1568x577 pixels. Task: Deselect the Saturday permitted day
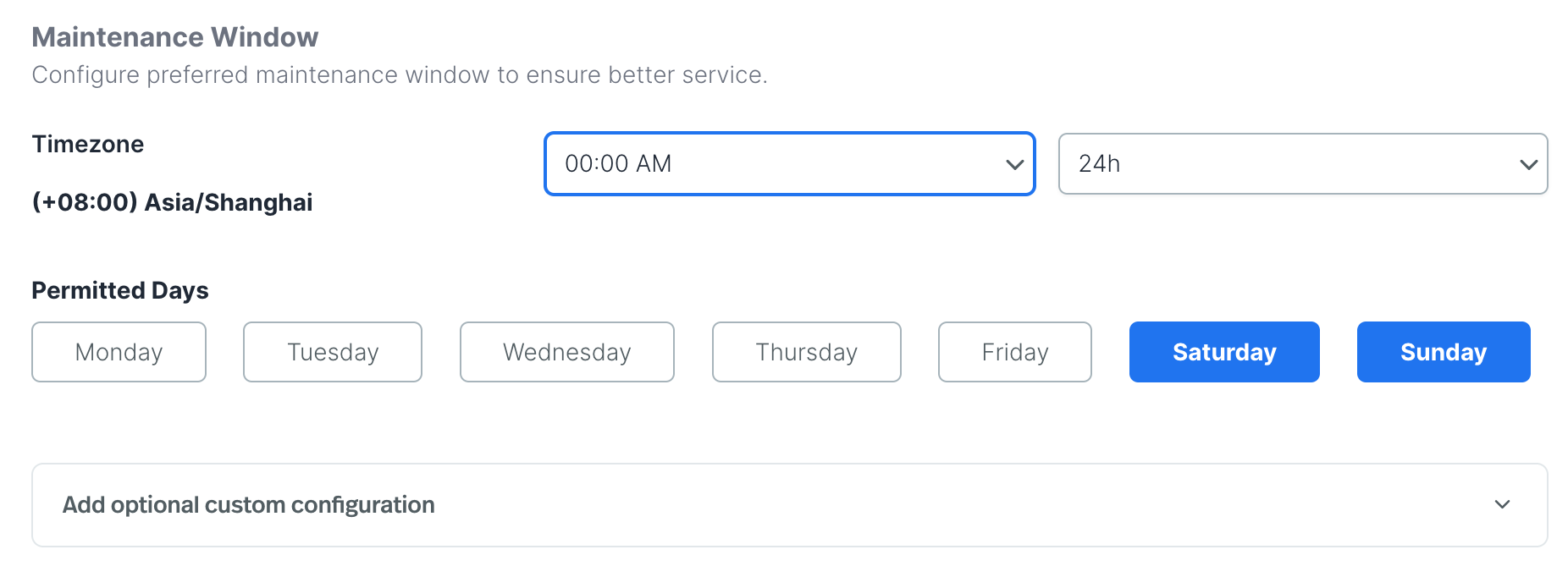click(x=1223, y=352)
